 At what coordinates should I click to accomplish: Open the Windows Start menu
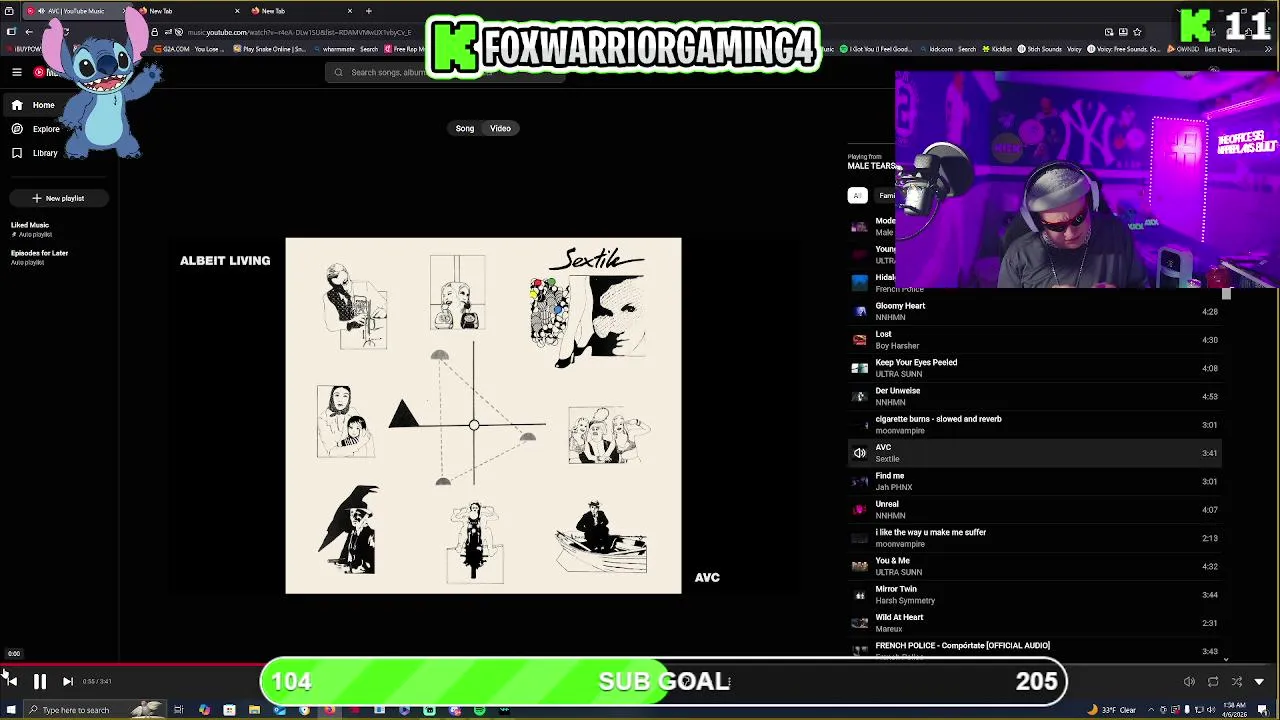point(10,710)
